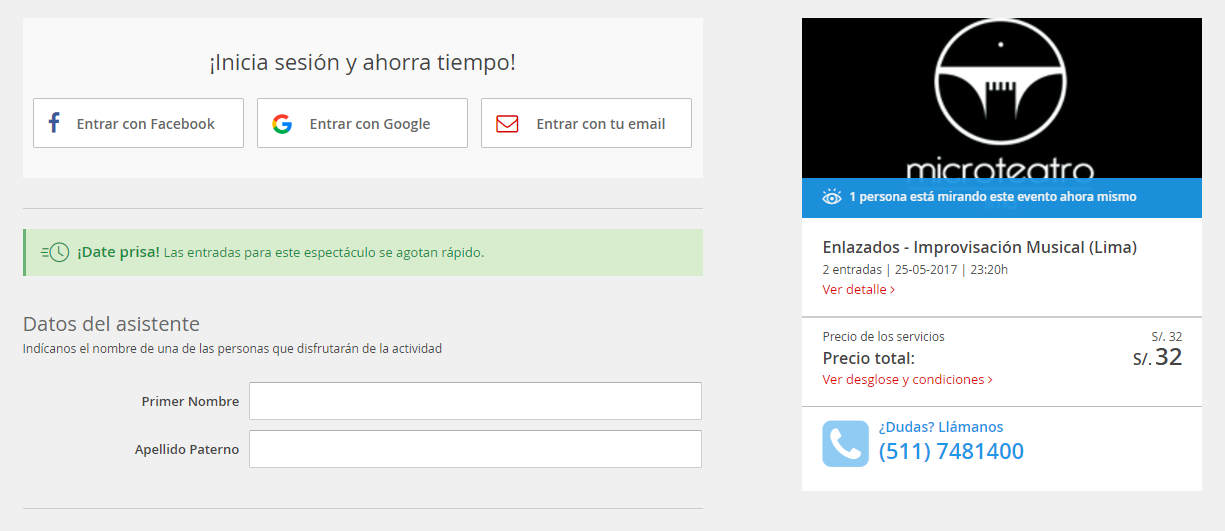
Task: Click the blue phone icon
Action: 845,444
